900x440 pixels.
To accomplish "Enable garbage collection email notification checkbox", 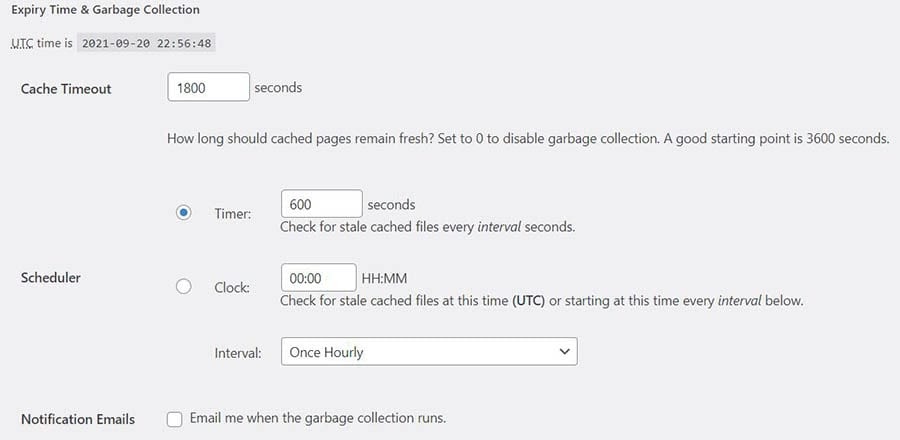I will tap(175, 418).
